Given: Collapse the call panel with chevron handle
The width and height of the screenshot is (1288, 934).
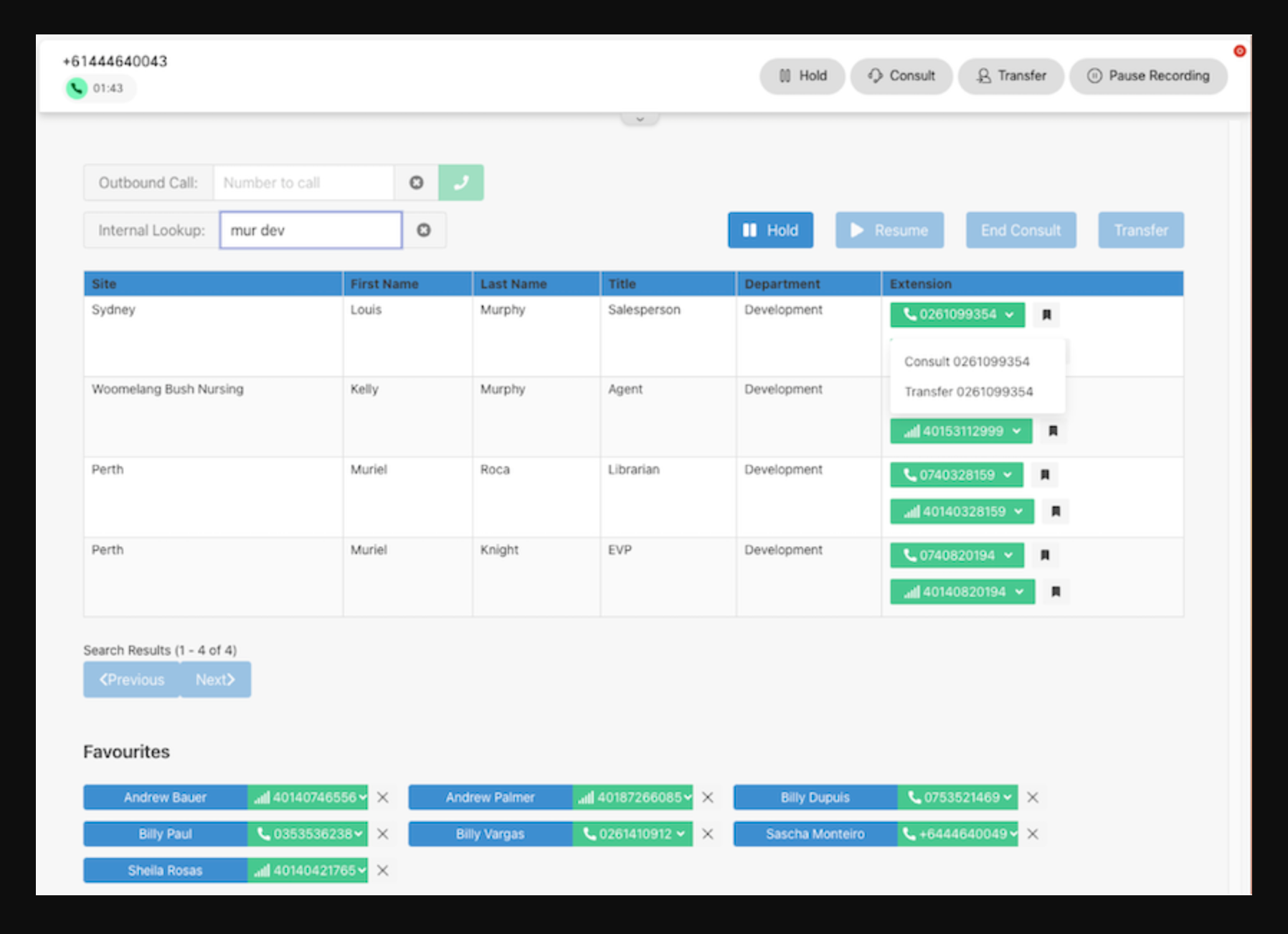Looking at the screenshot, I should [x=640, y=119].
